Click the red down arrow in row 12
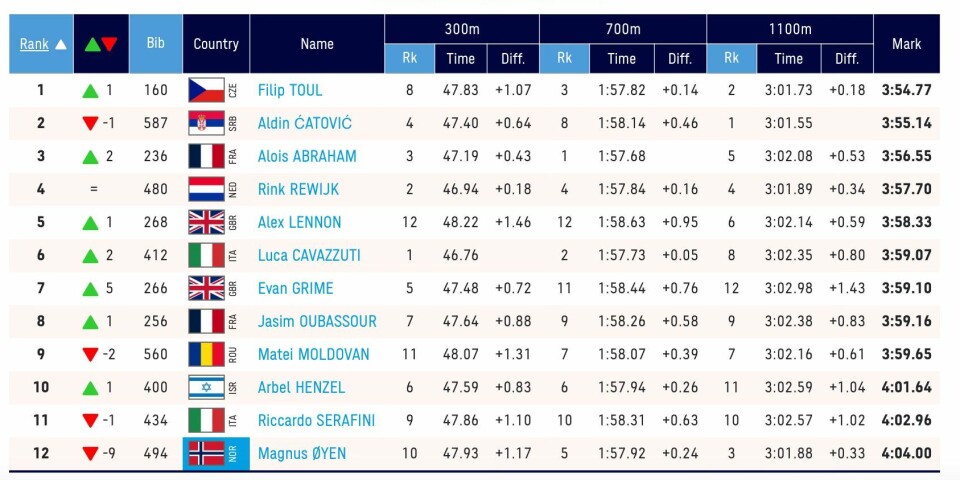960x480 pixels. pyautogui.click(x=91, y=454)
